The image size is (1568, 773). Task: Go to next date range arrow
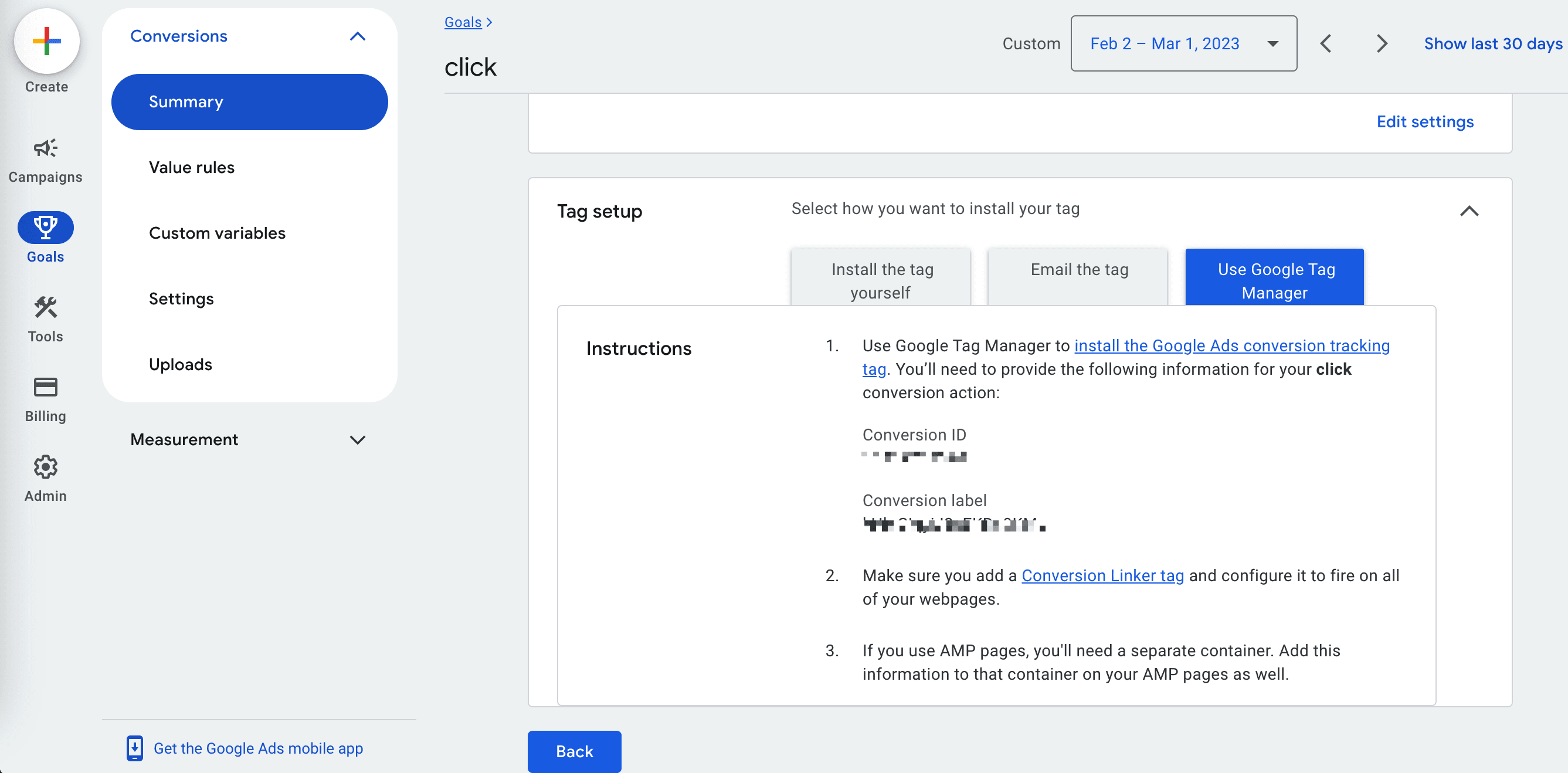[x=1382, y=43]
